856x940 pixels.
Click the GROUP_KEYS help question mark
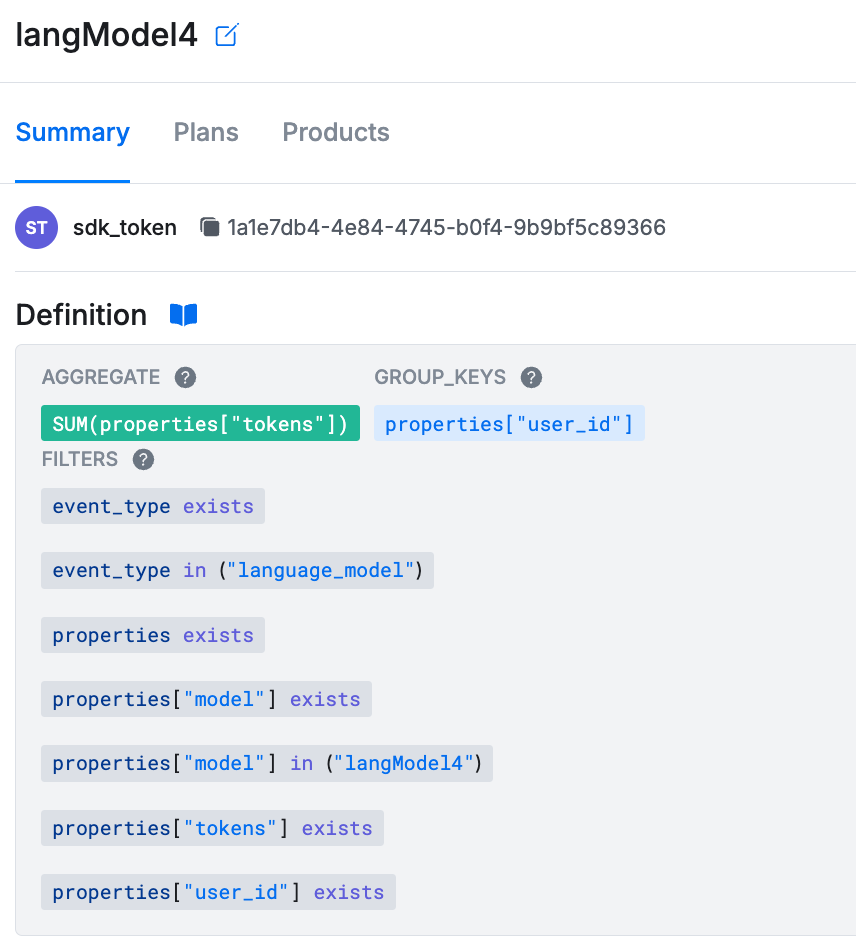pos(531,378)
